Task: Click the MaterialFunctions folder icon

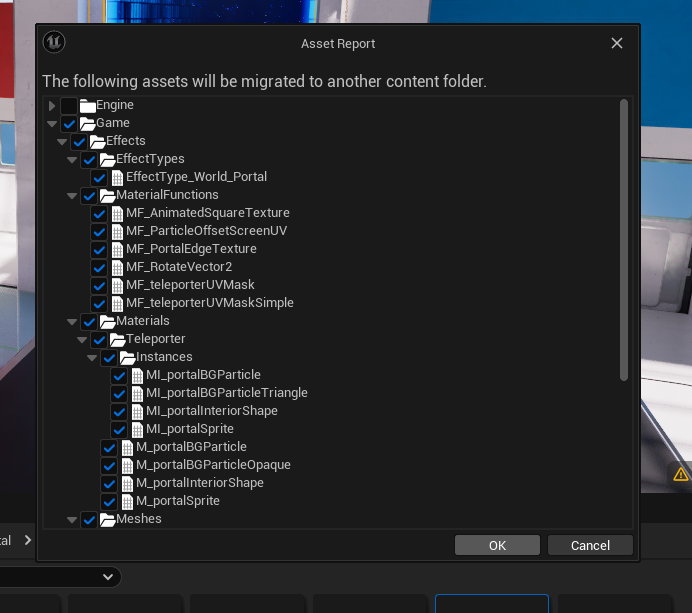Action: [x=107, y=196]
